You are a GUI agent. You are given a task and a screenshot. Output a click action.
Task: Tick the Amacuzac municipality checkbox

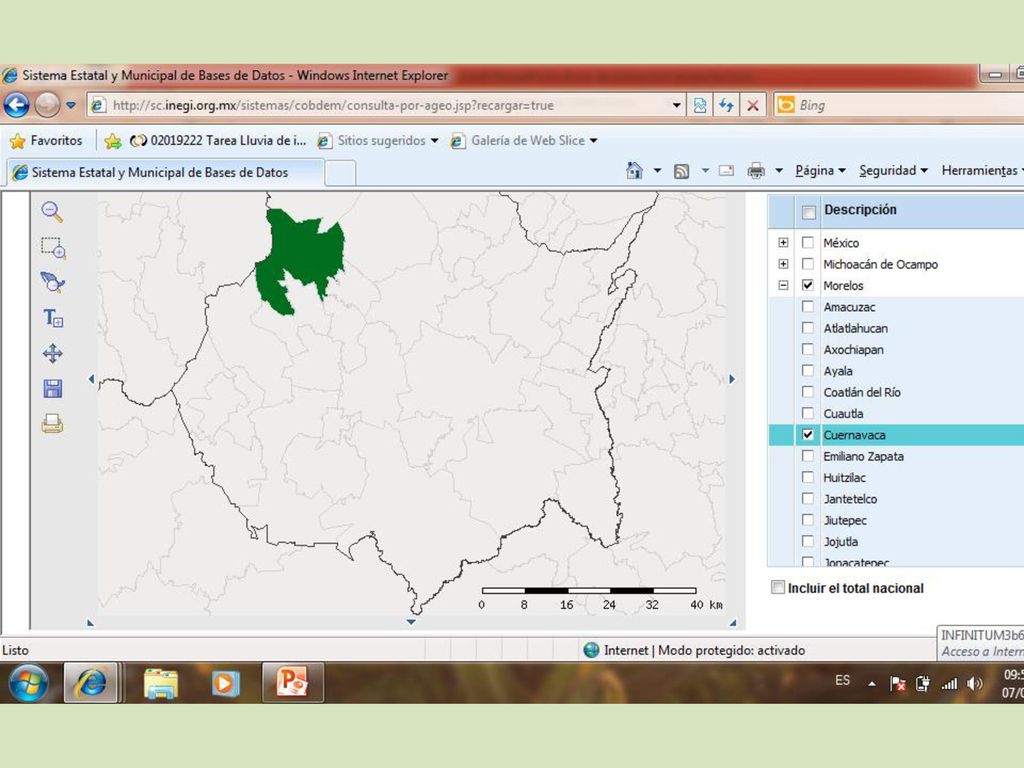808,306
